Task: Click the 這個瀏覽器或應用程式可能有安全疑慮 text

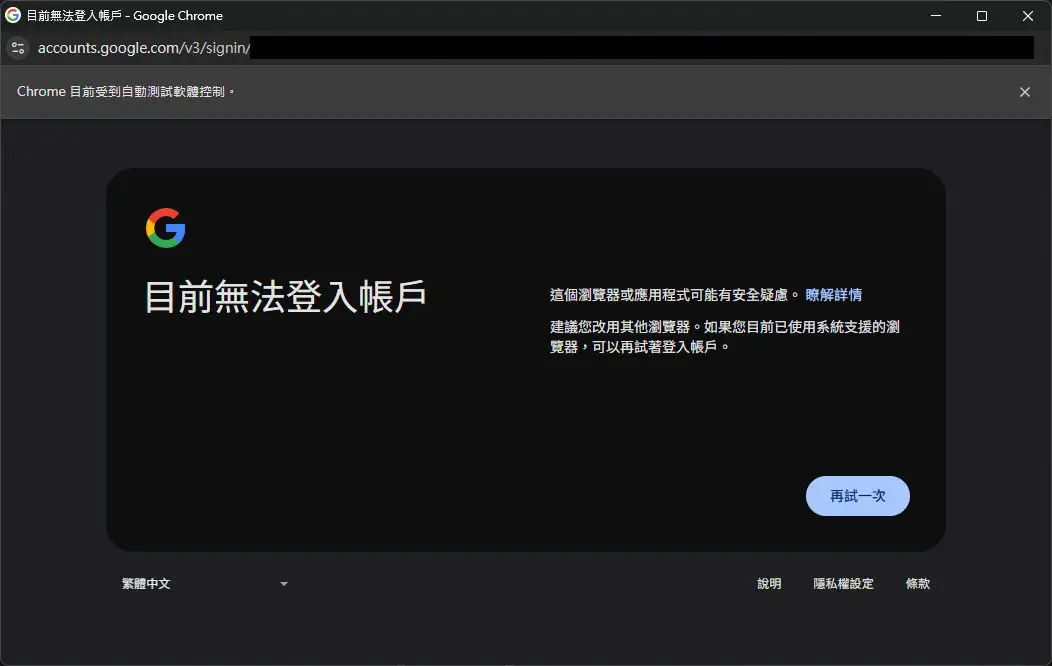Action: (x=674, y=294)
